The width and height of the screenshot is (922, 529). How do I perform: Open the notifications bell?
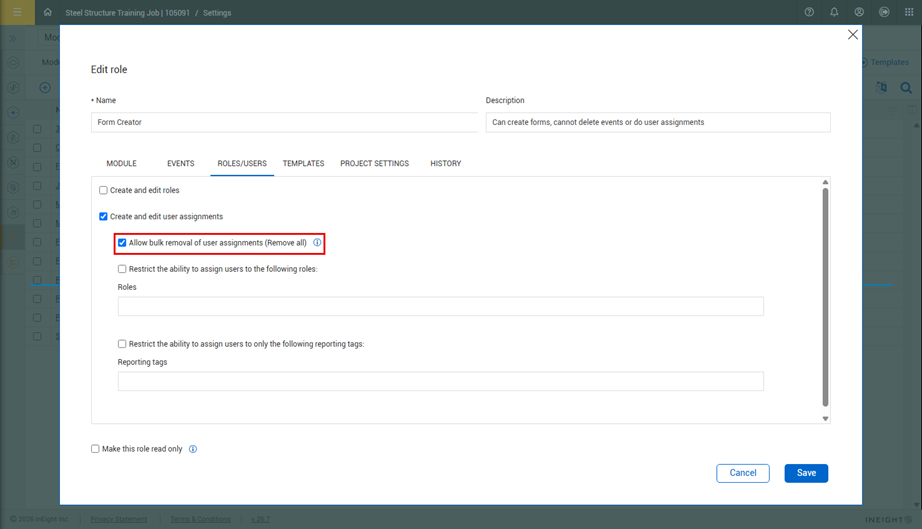[x=834, y=12]
